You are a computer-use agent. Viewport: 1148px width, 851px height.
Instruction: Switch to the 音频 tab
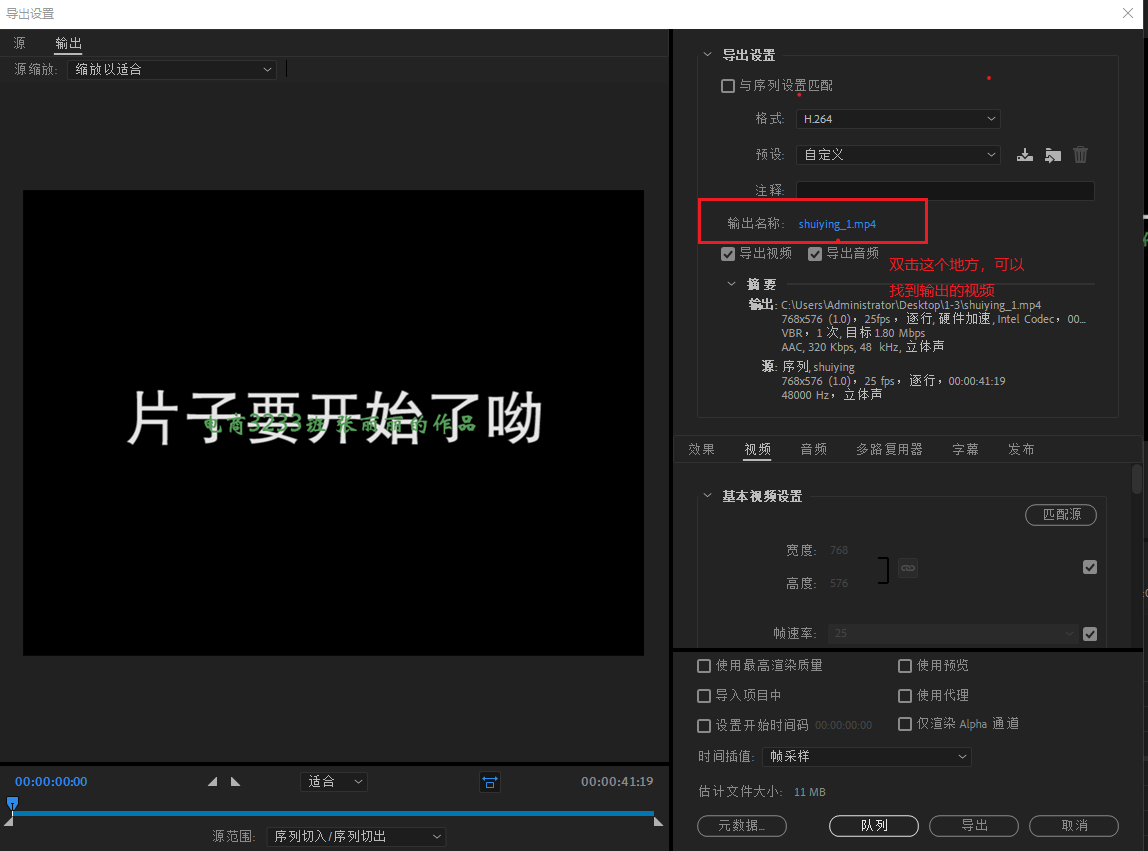[x=813, y=450]
